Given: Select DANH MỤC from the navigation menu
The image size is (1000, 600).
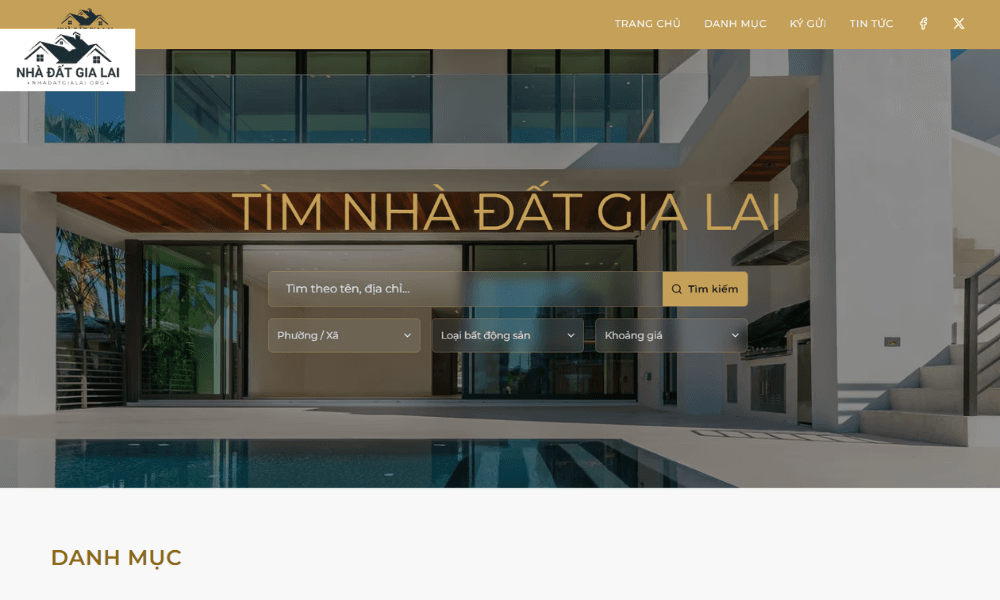Looking at the screenshot, I should pyautogui.click(x=735, y=22).
